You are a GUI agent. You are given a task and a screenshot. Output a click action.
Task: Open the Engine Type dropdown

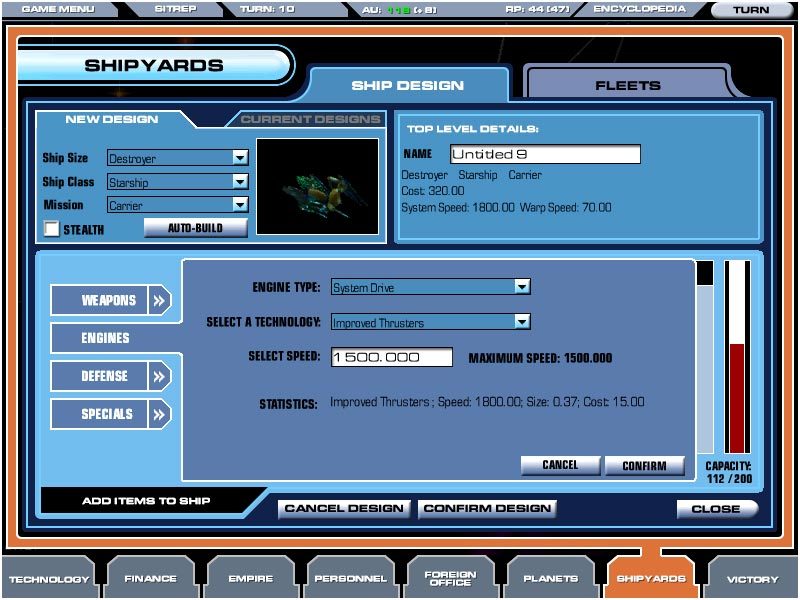(521, 287)
